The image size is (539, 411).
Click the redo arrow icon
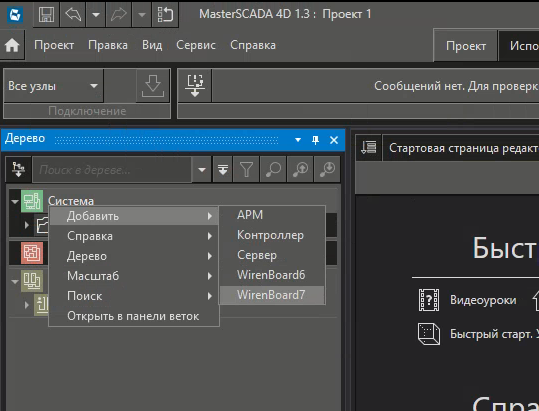[x=119, y=15]
